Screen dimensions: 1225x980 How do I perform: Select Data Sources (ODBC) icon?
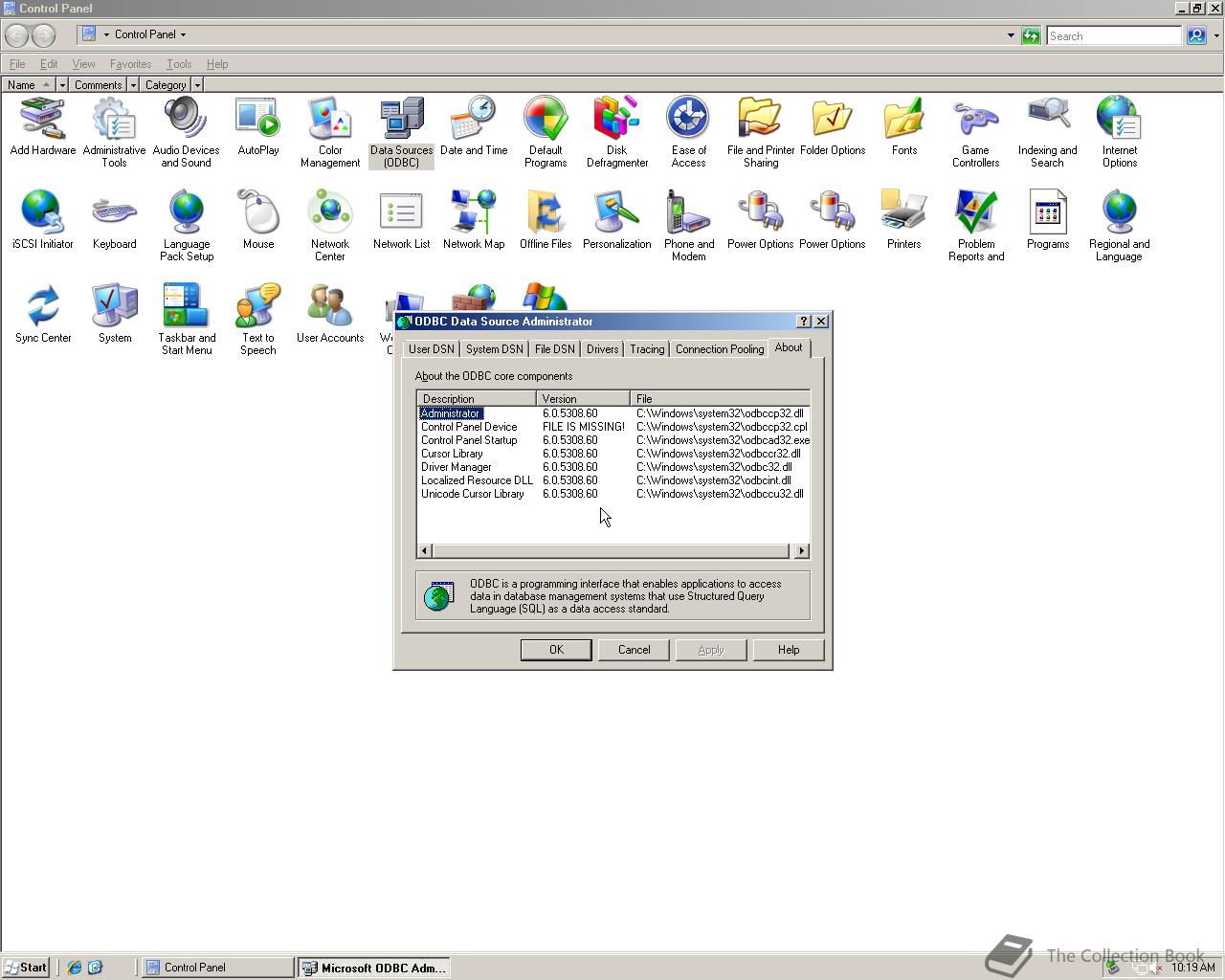(402, 132)
